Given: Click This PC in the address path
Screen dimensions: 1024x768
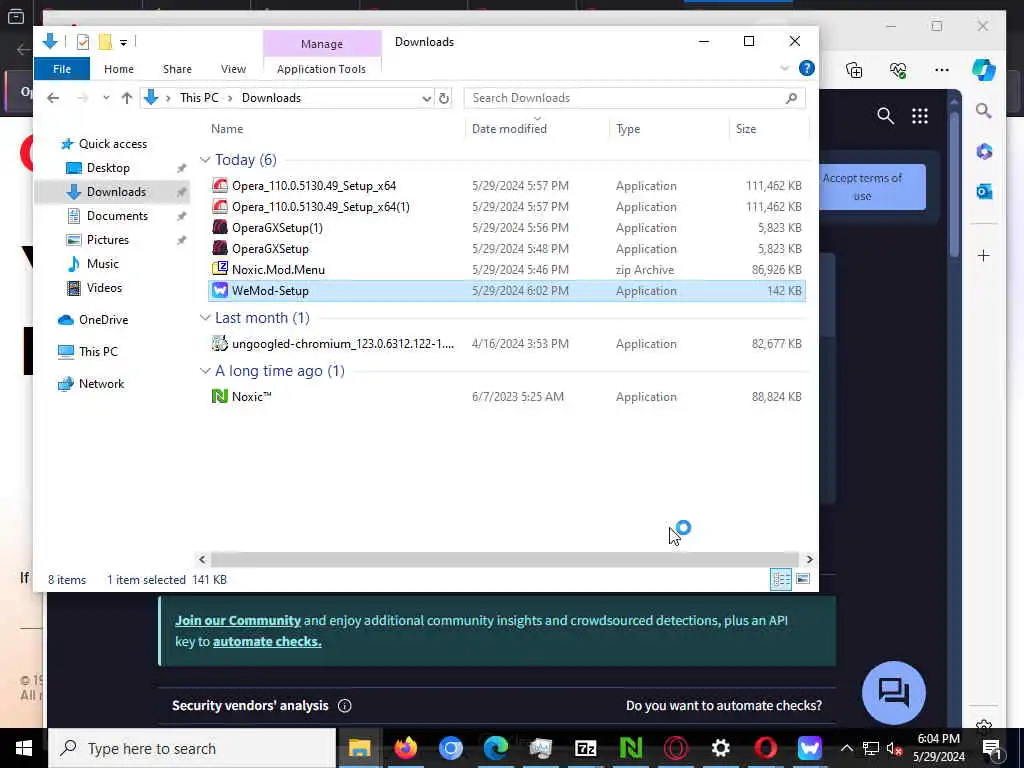Looking at the screenshot, I should [x=199, y=98].
